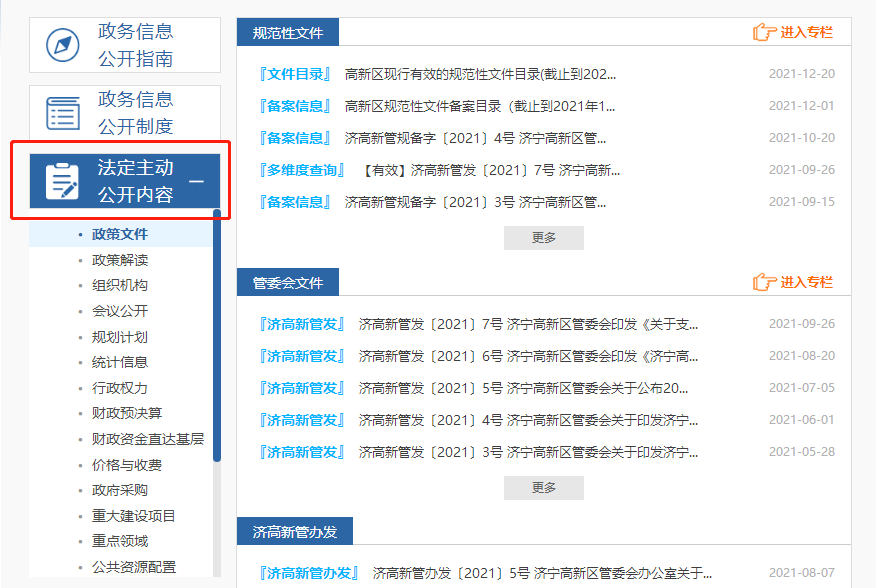Click the list icon for 政务信息公开制度

pyautogui.click(x=62, y=113)
